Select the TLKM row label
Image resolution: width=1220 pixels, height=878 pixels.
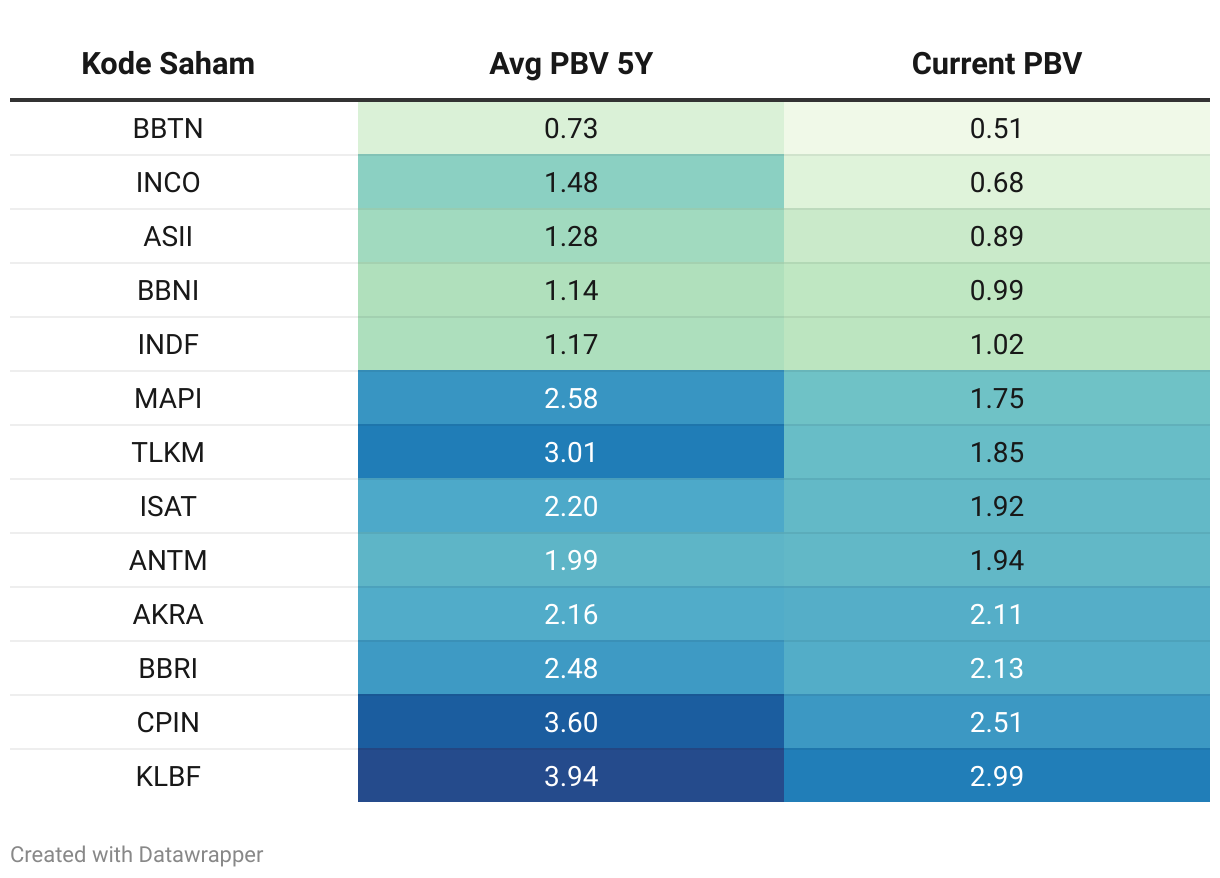pyautogui.click(x=168, y=453)
